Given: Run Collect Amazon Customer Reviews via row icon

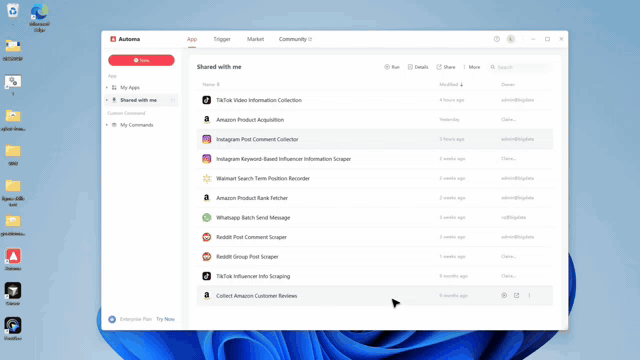Looking at the screenshot, I should click(x=504, y=296).
